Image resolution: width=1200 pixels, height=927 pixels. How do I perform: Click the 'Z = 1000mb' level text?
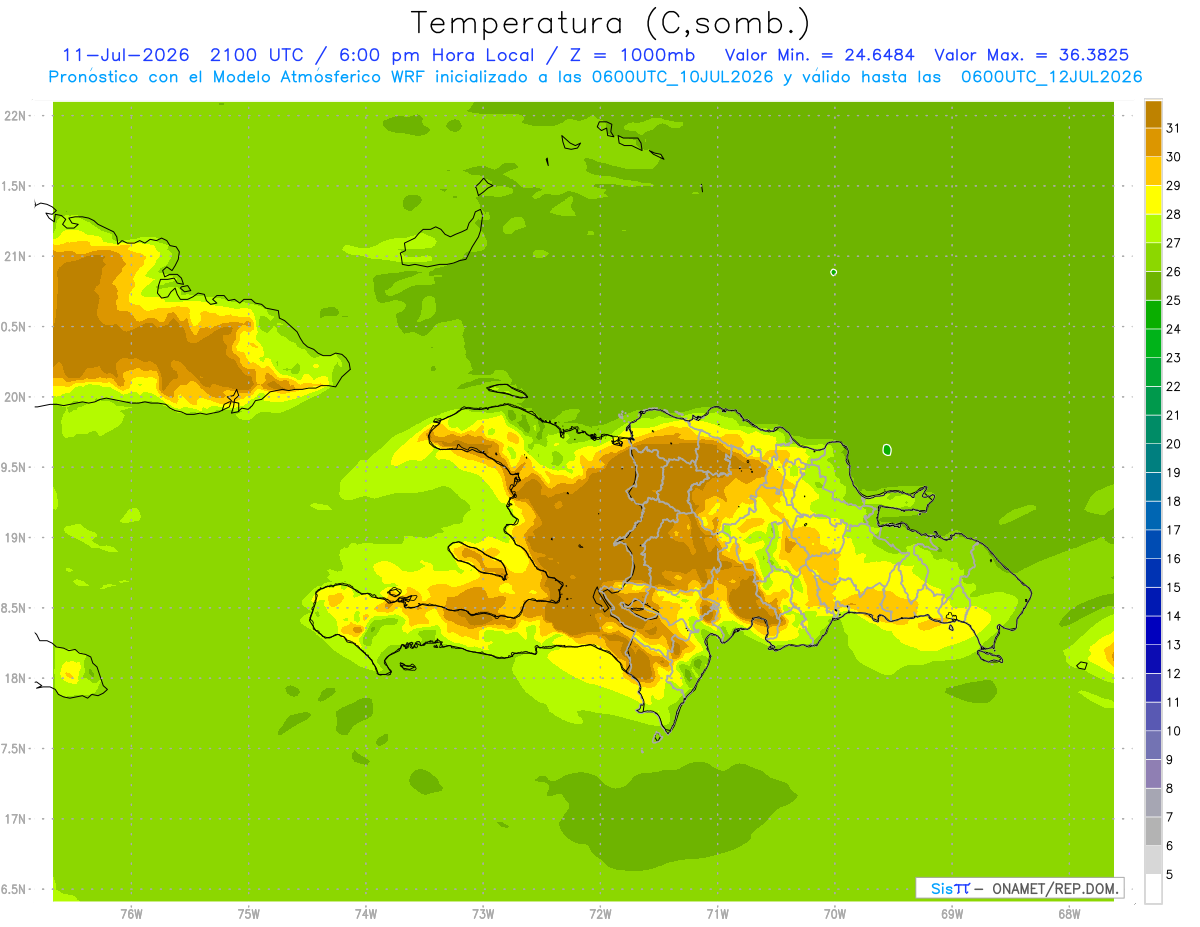(x=631, y=55)
